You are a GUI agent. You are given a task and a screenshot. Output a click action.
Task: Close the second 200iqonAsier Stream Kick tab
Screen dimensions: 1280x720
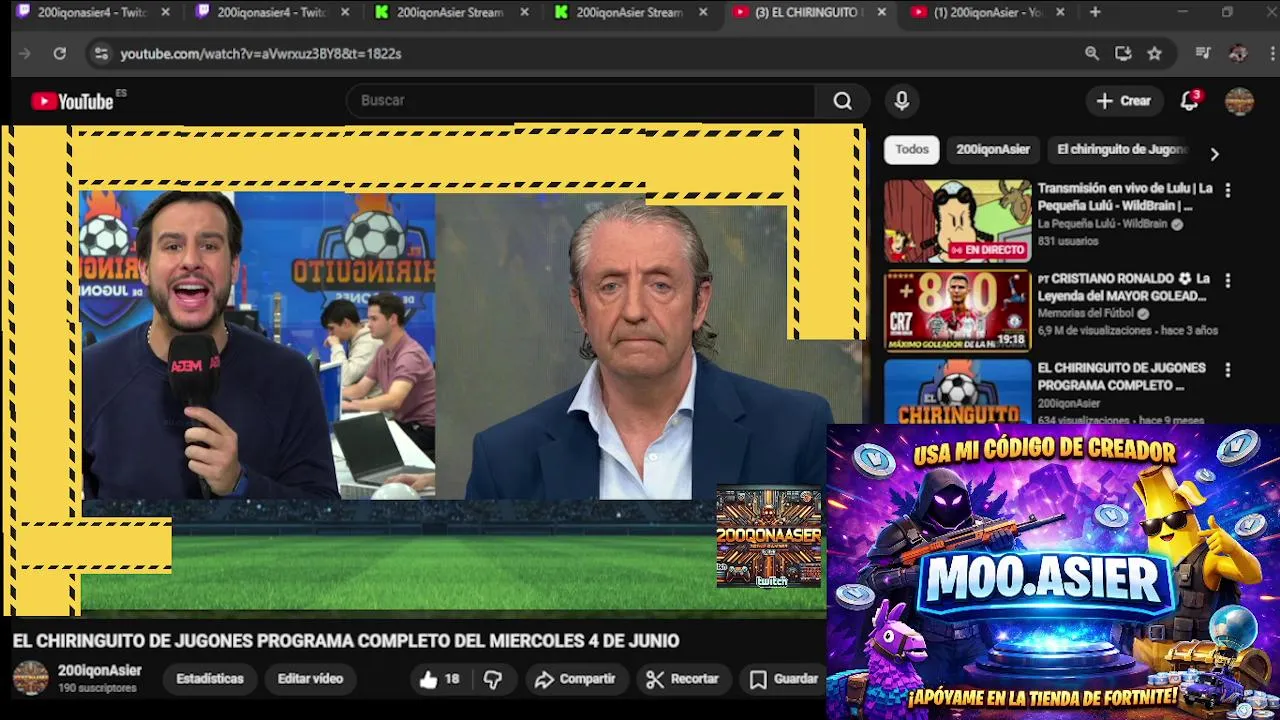[704, 12]
